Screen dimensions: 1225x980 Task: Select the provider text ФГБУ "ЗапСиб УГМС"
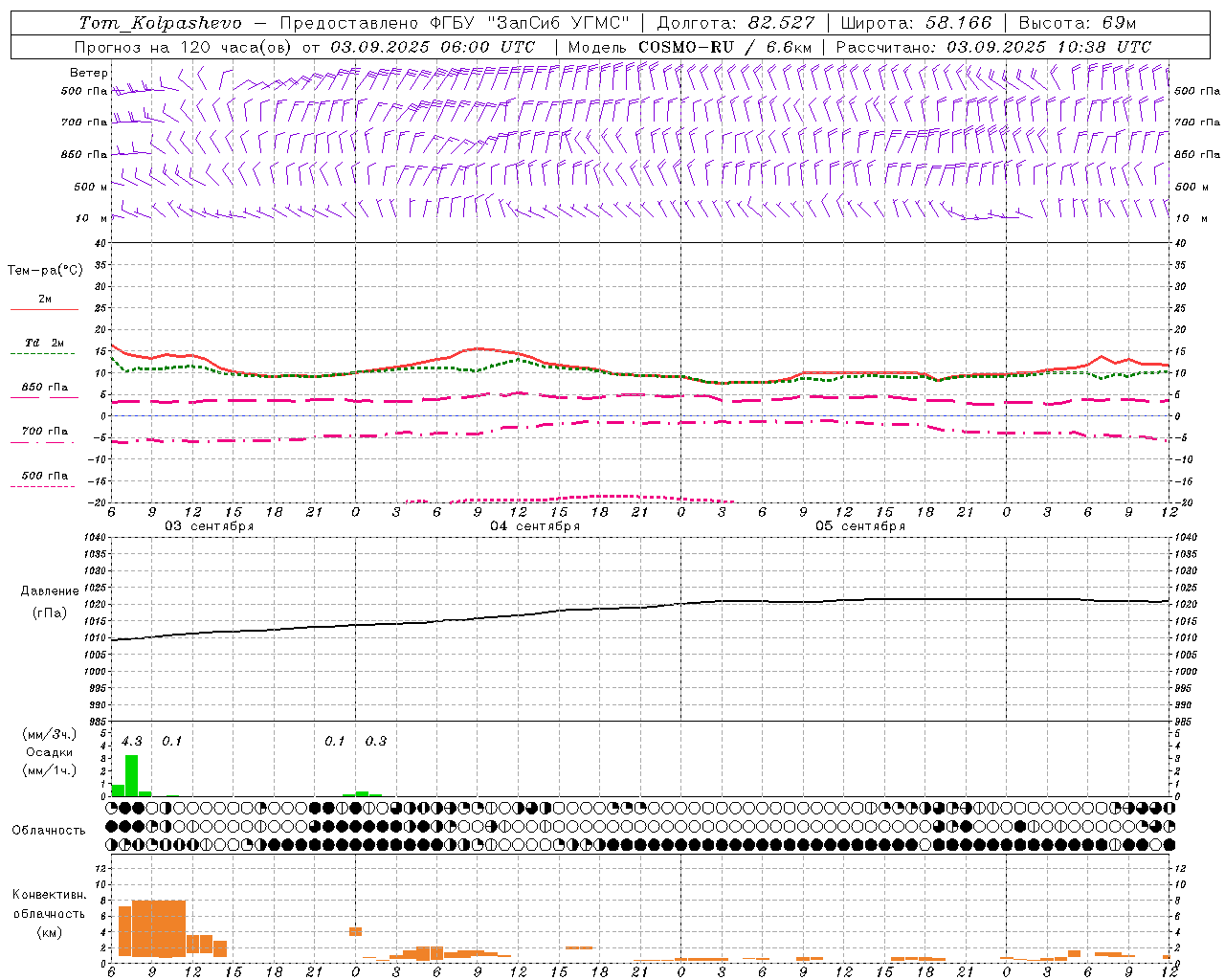point(531,23)
